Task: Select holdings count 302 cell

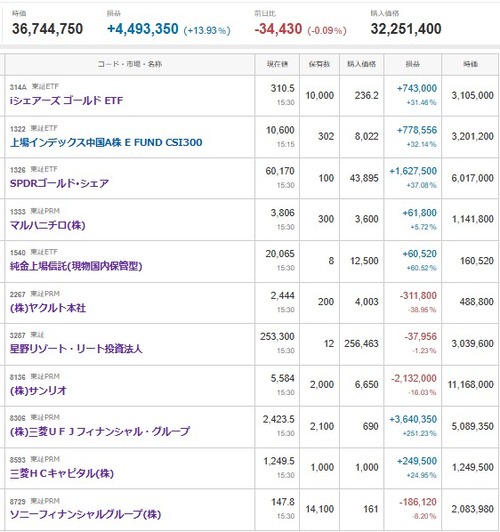Action: 326,136
